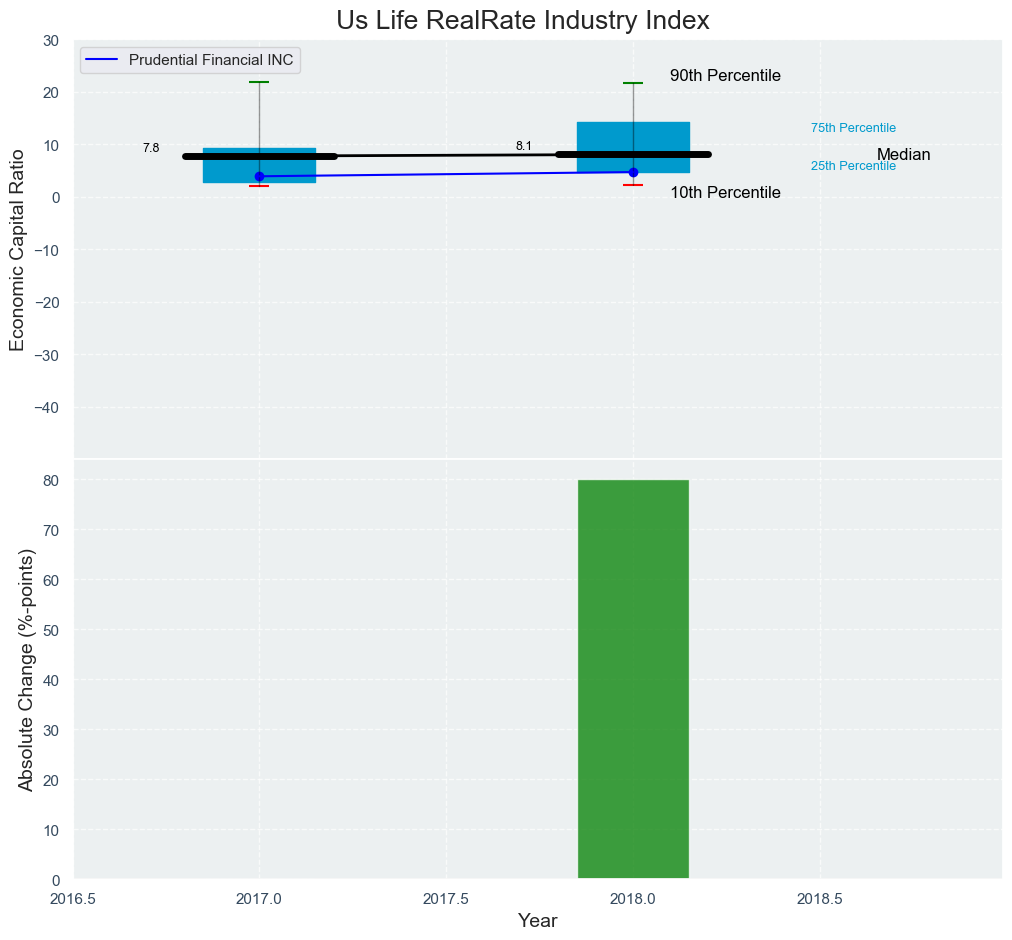Click the 7.8 median value label
The width and height of the screenshot is (1012, 940).
[x=151, y=148]
